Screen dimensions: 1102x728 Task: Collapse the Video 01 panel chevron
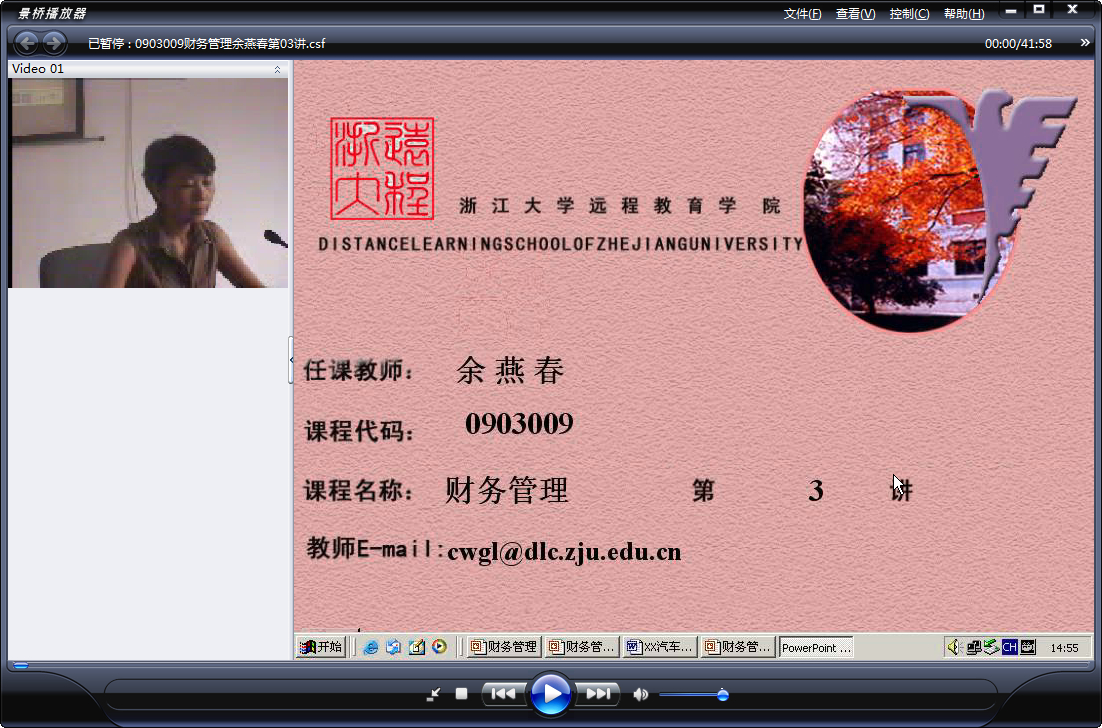coord(278,69)
